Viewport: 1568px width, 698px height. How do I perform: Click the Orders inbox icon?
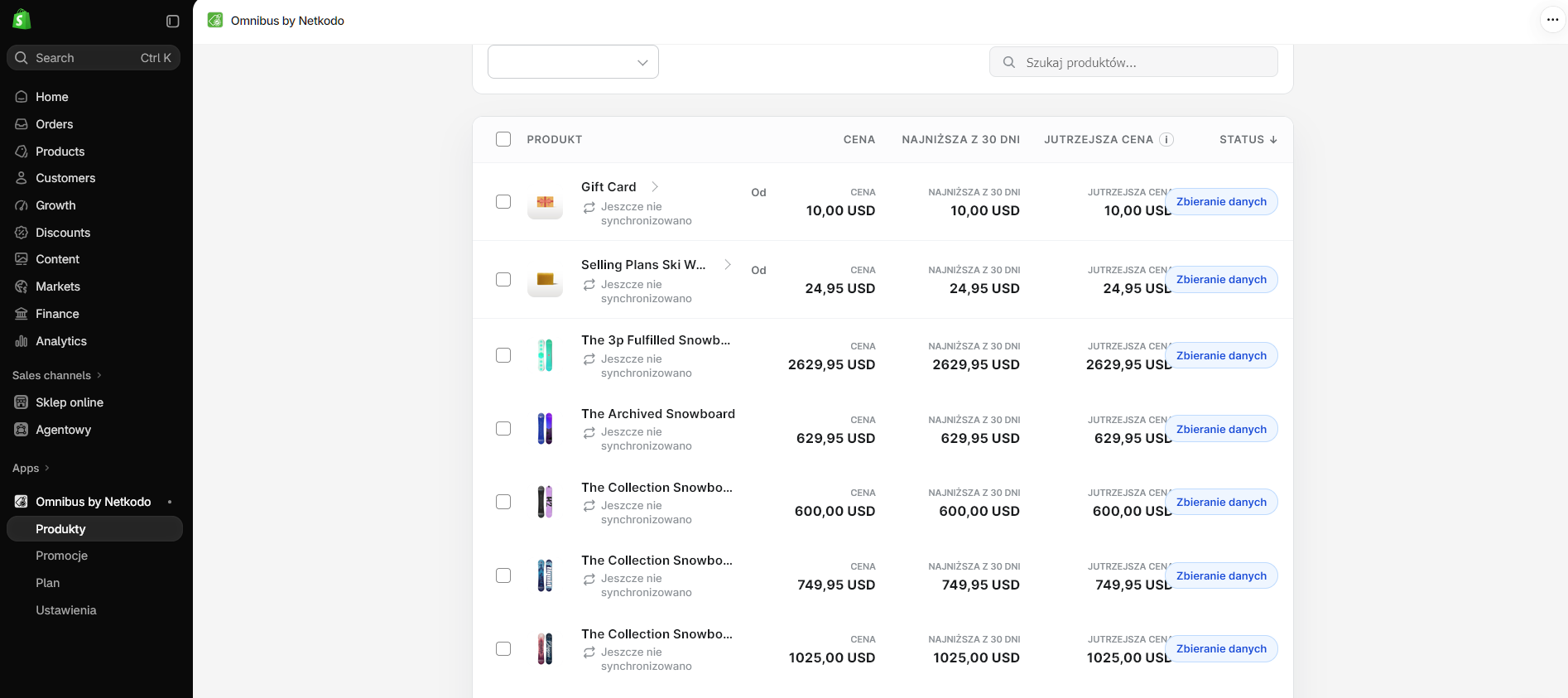pos(22,124)
